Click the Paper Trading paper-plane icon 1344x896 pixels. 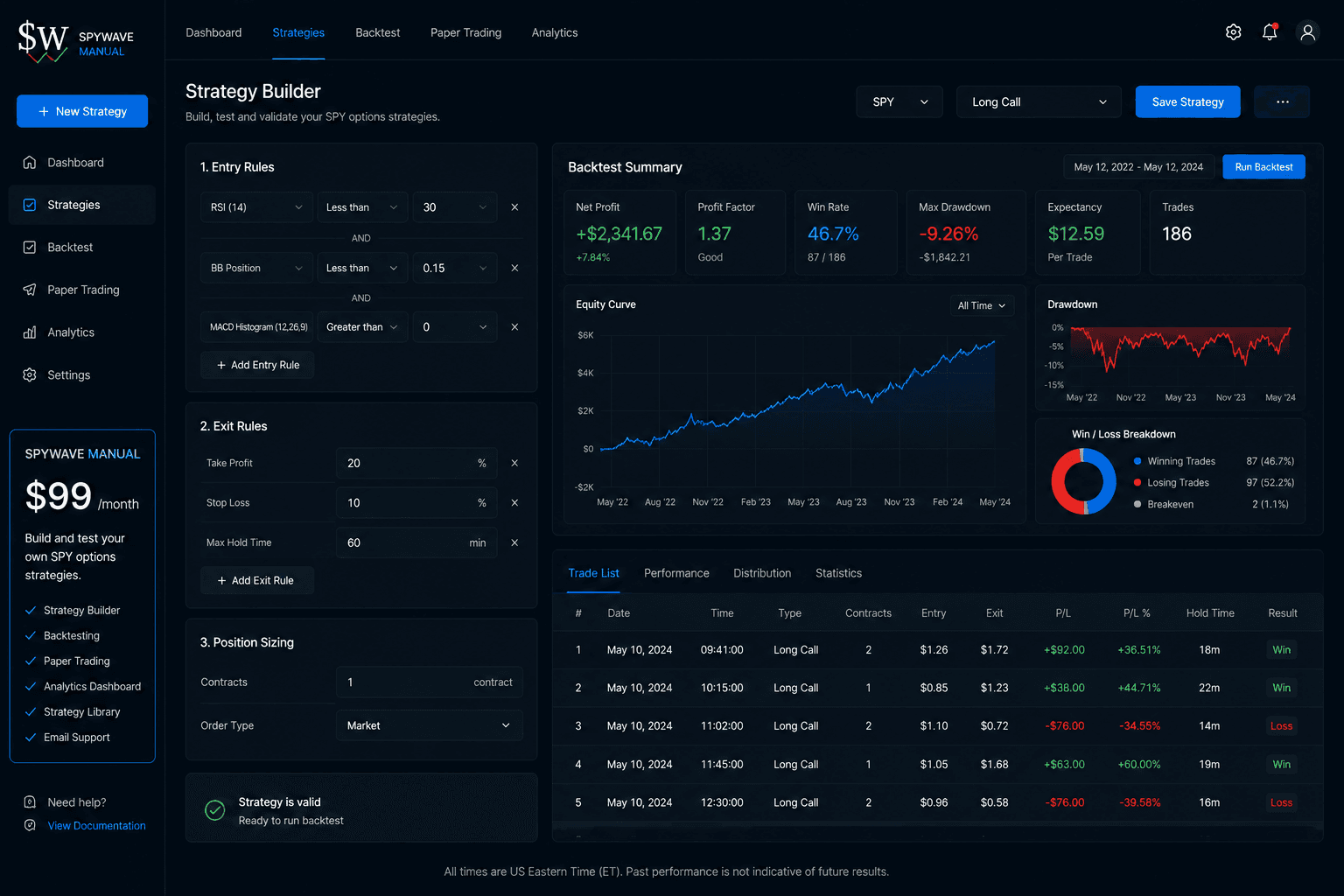pyautogui.click(x=30, y=290)
